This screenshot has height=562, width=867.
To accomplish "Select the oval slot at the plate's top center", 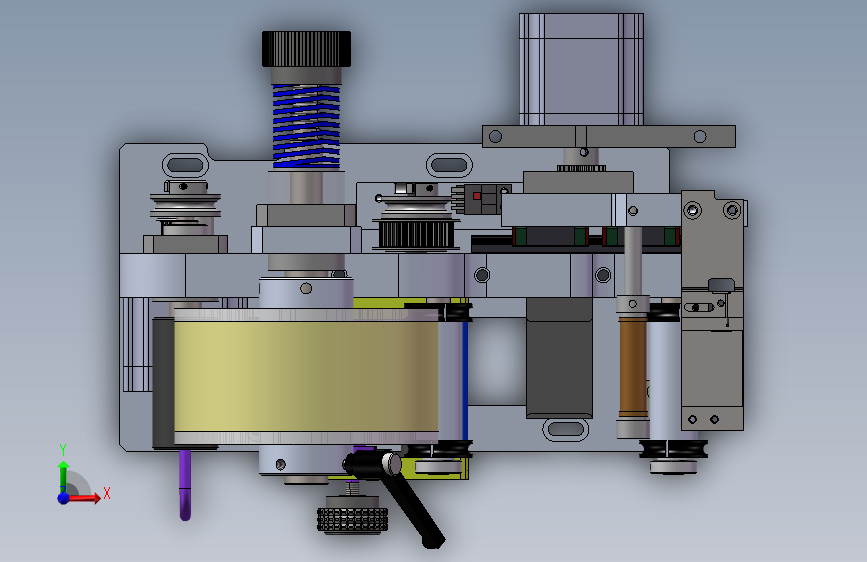I will (x=449, y=165).
